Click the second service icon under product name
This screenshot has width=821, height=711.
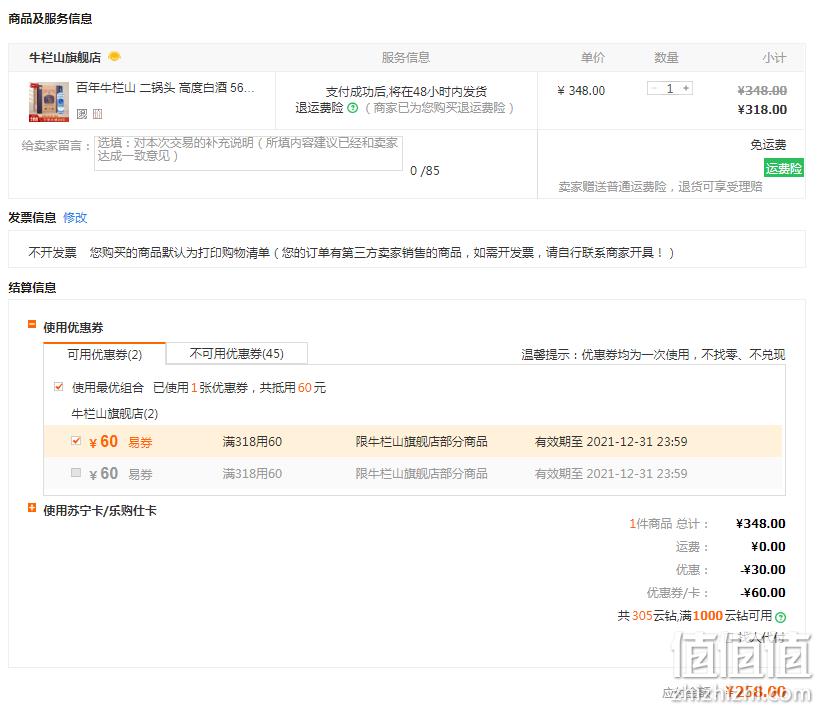[97, 114]
